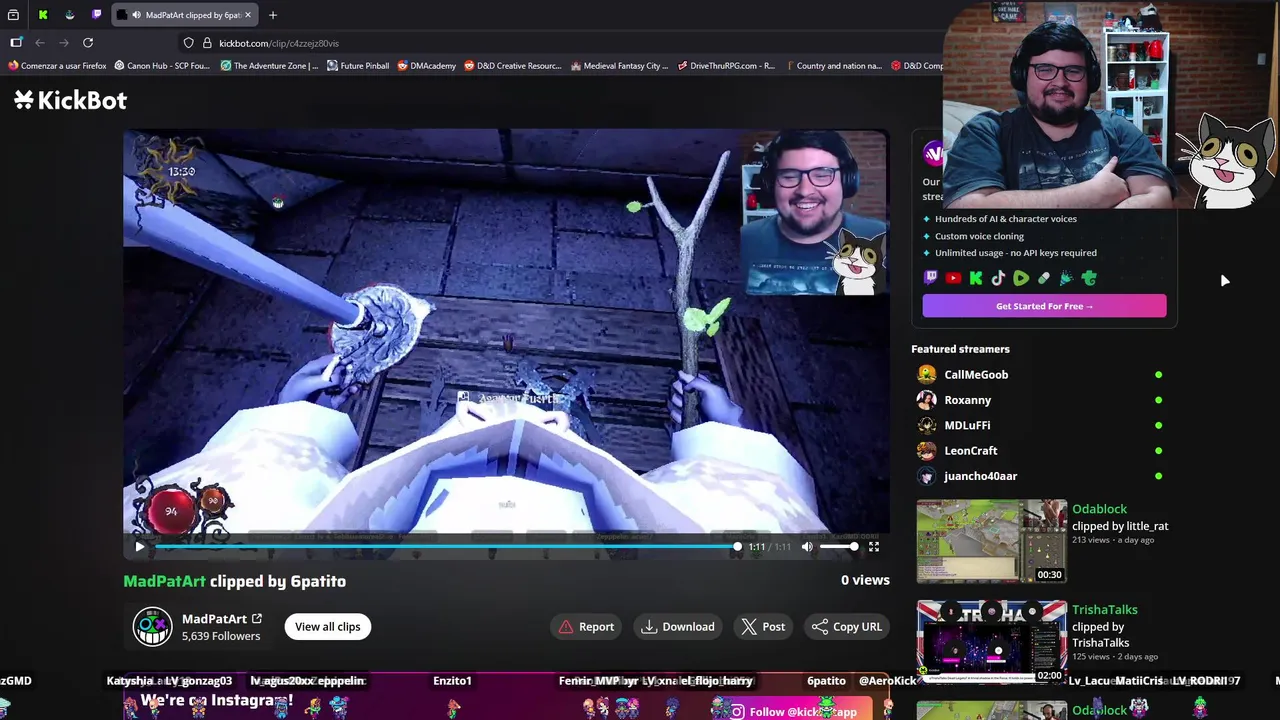Viewport: 1280px width, 720px height.
Task: Mute the clip's volume speaker
Action: [807, 547]
